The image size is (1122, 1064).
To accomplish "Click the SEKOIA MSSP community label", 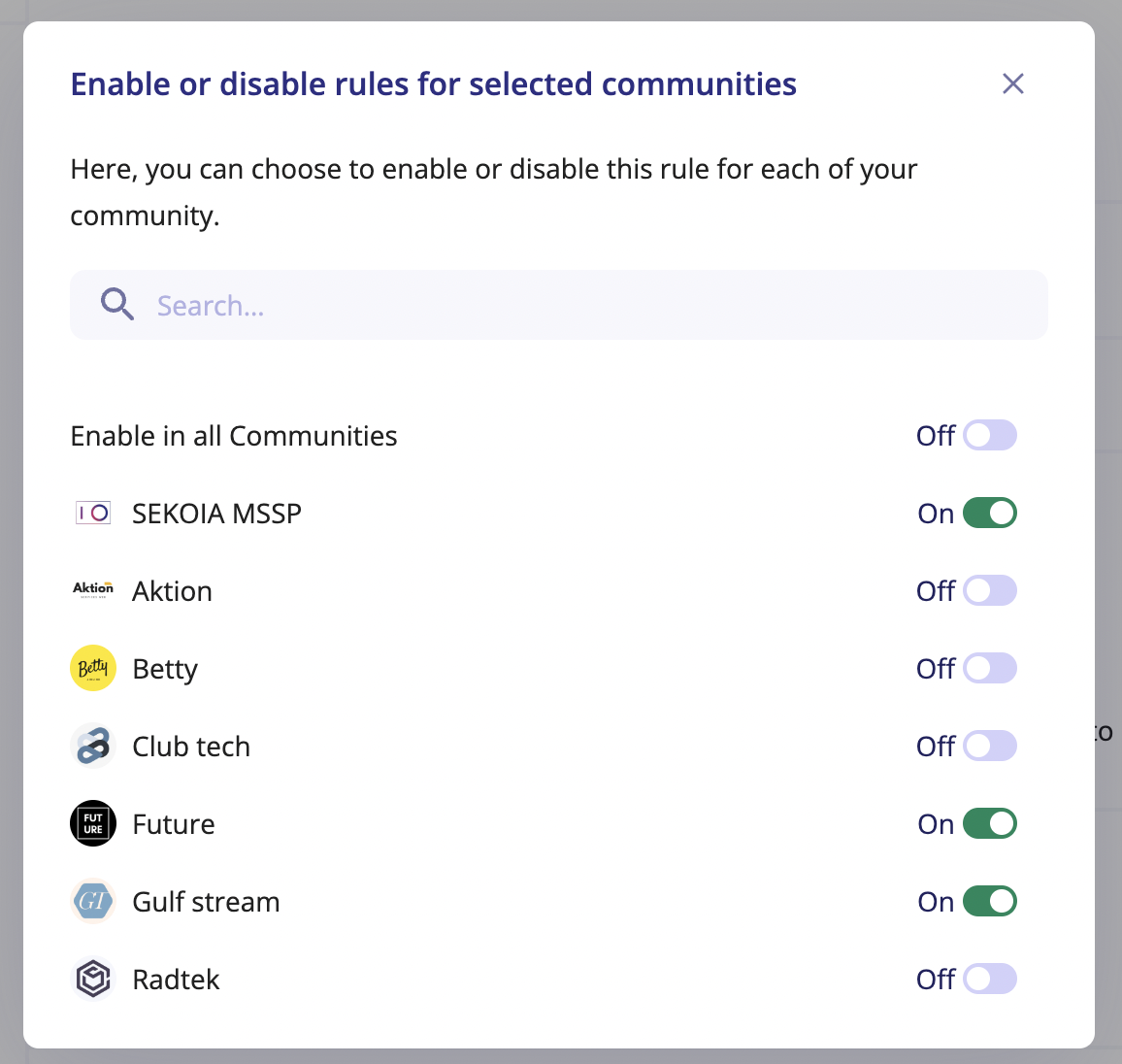I will (x=216, y=513).
